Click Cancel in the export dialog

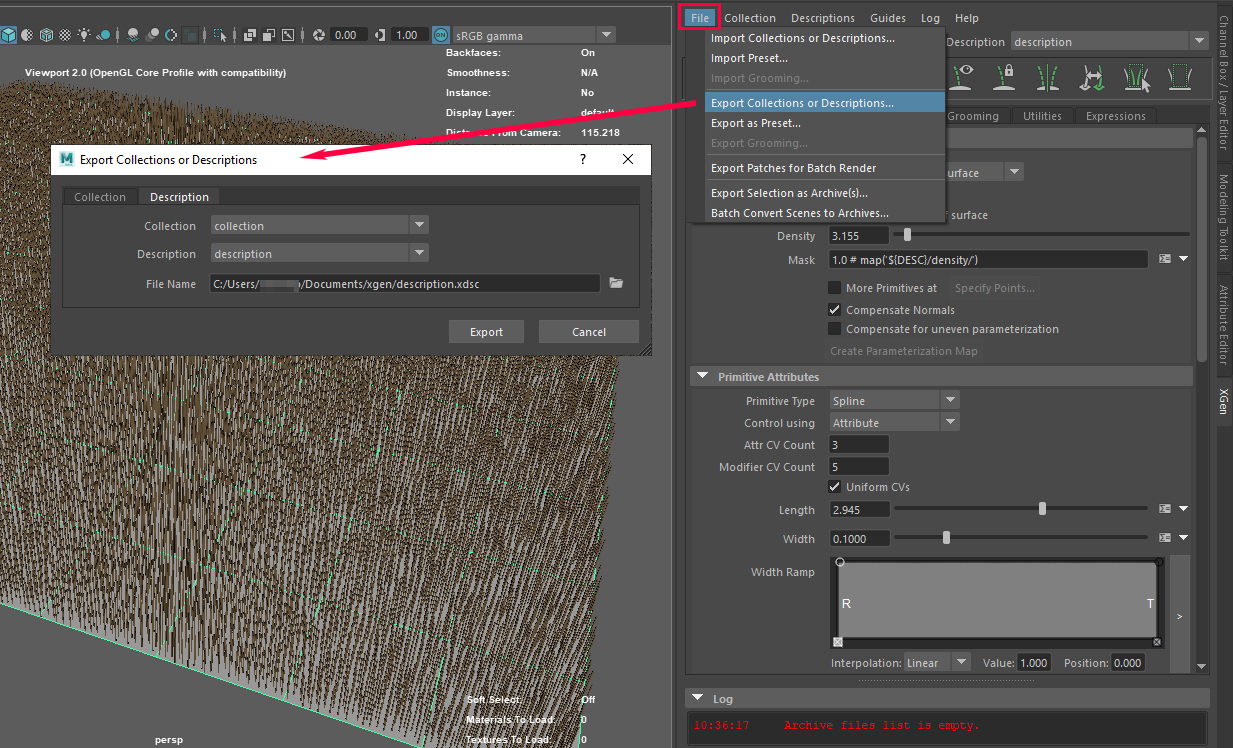pos(588,332)
